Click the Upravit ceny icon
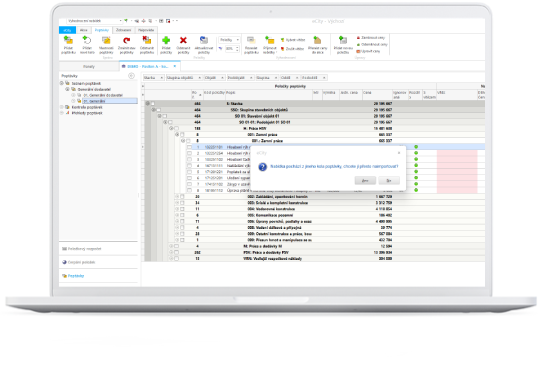This screenshot has height=375, width=540. (358, 51)
